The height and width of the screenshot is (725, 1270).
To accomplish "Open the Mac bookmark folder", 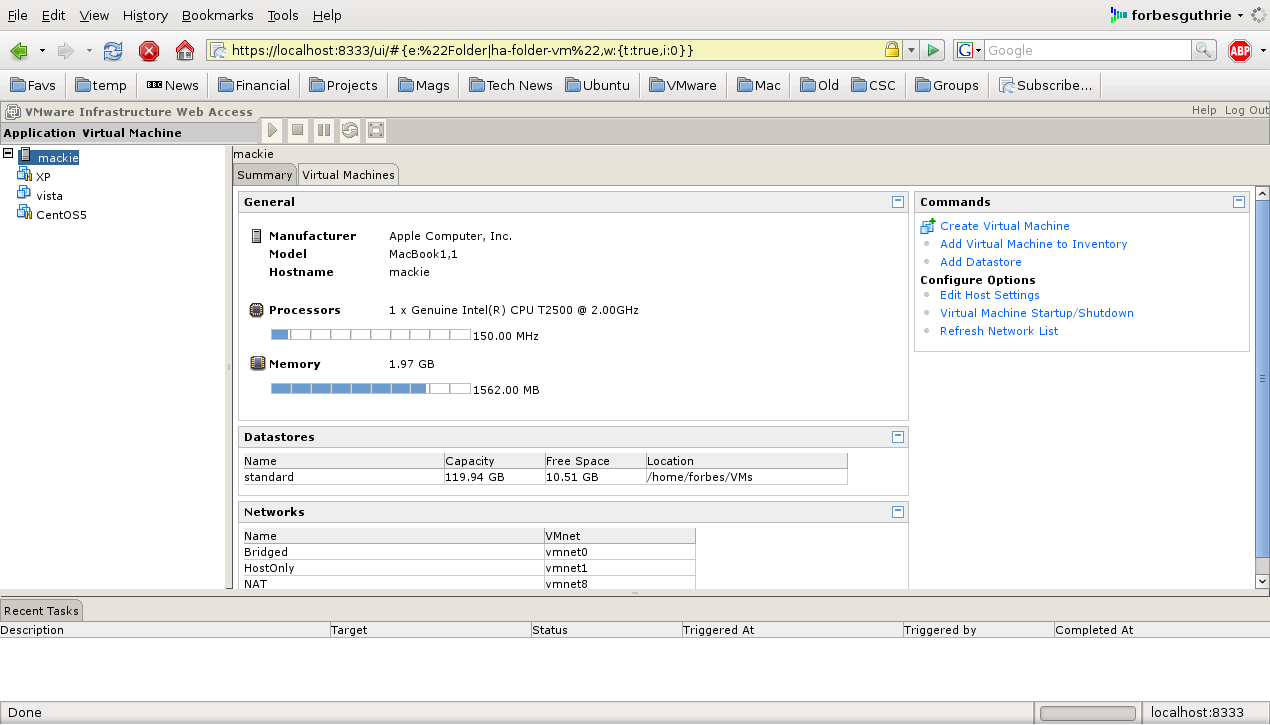I will click(x=759, y=85).
